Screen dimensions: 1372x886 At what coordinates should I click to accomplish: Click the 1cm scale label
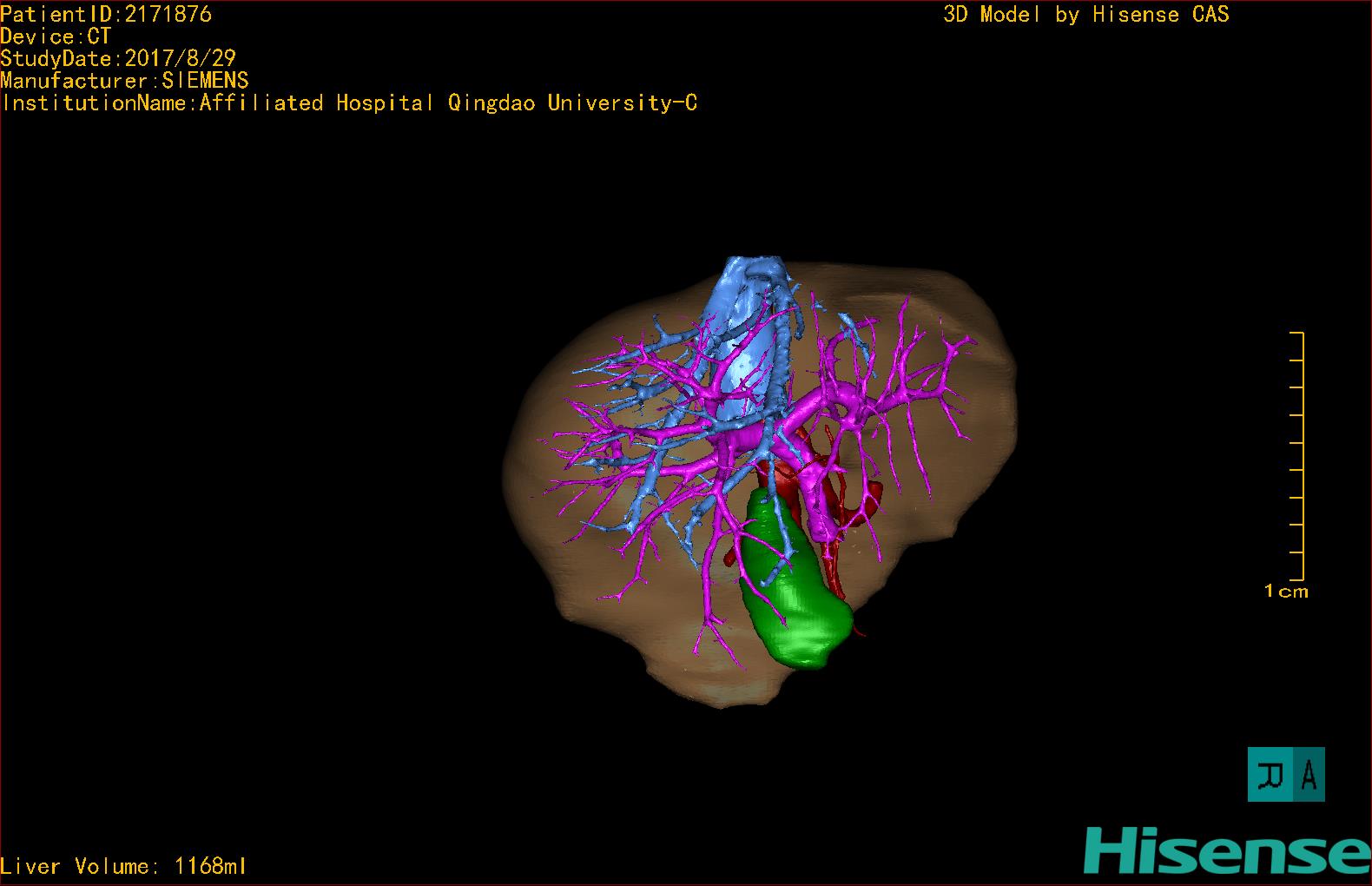coord(1285,592)
